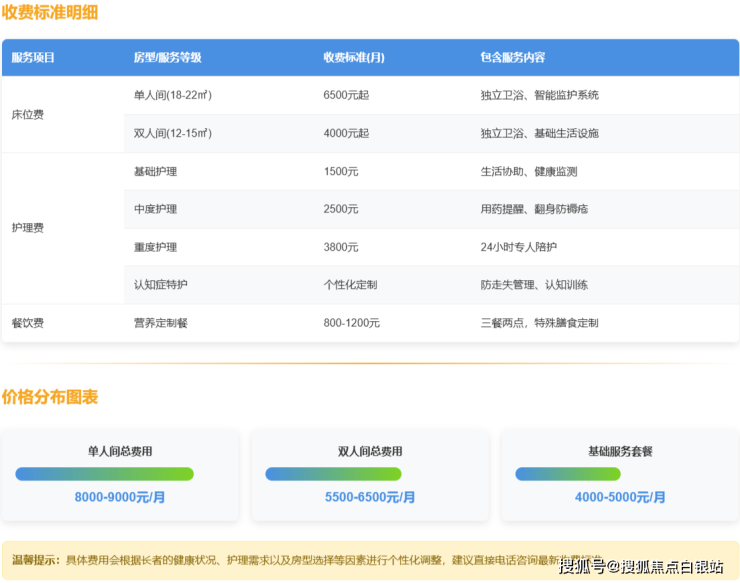Click the 单人间(18-22㎡) room type cell

172,95
